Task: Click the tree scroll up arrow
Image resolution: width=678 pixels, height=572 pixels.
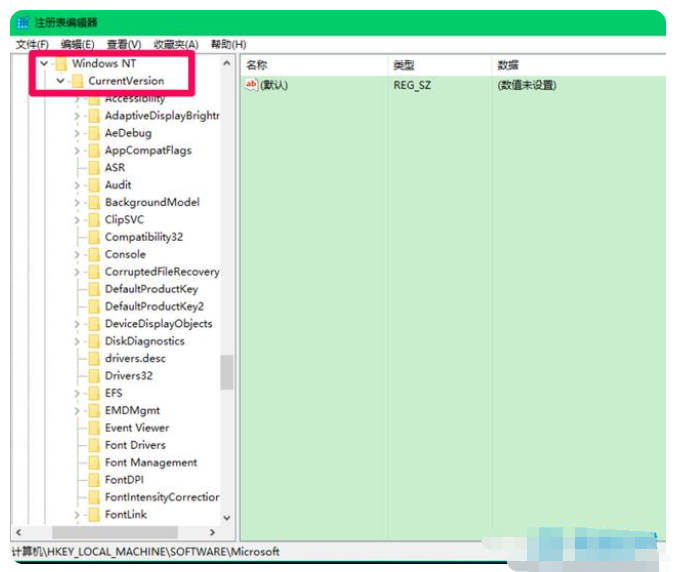Action: 227,64
